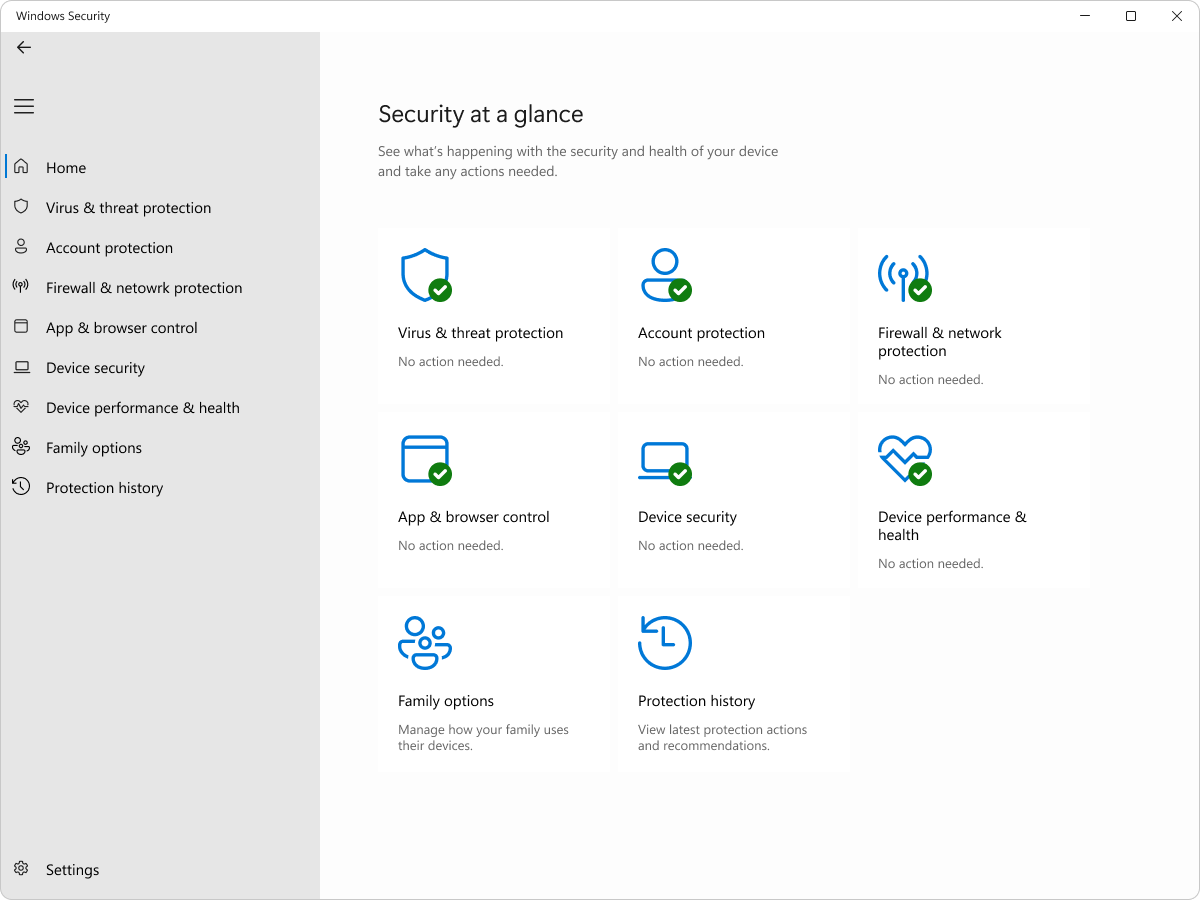1200x900 pixels.
Task: Click the Firewall & network antenna tile icon
Action: pos(904,276)
